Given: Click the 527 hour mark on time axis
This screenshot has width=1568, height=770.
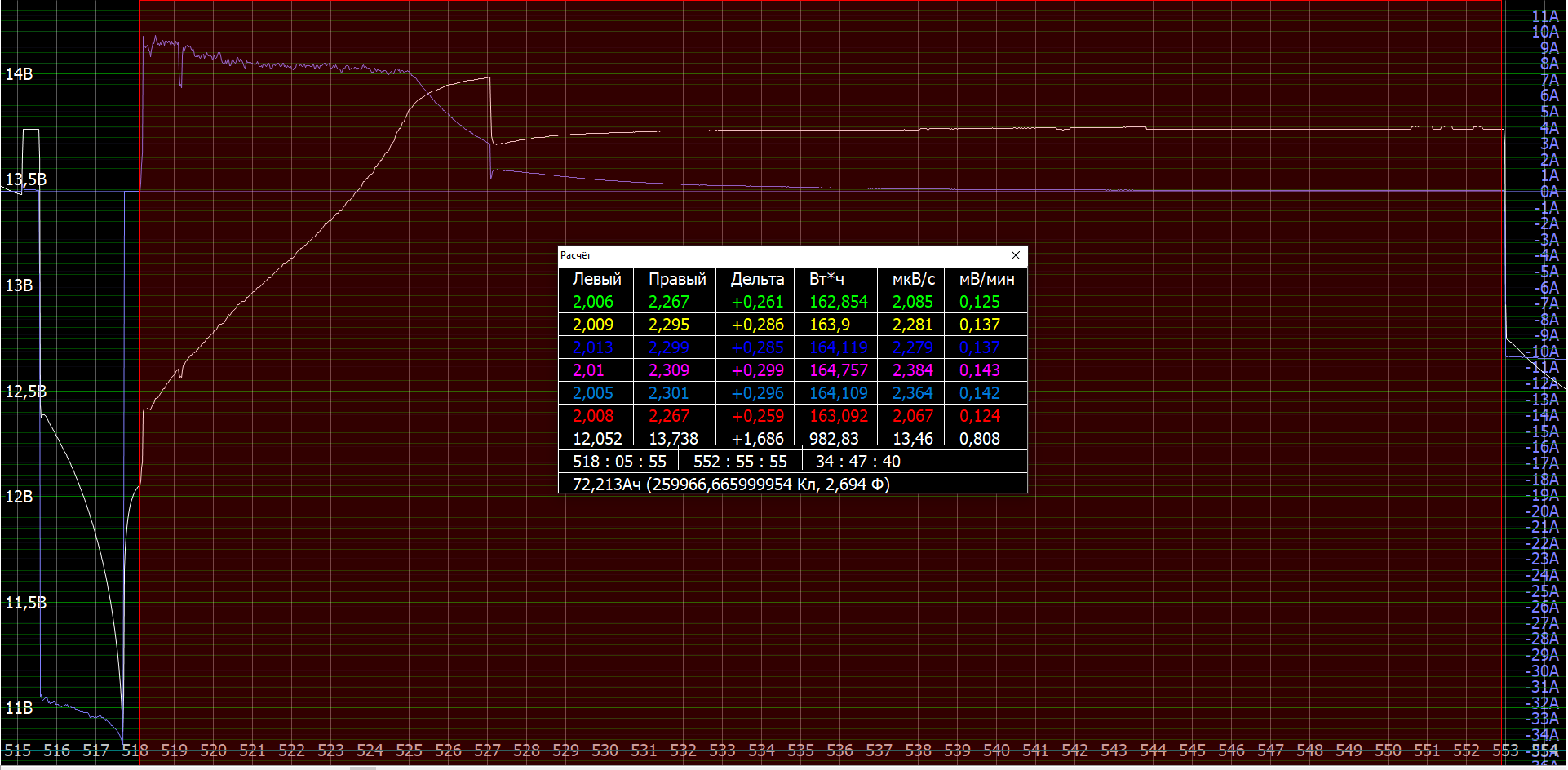Looking at the screenshot, I should pyautogui.click(x=487, y=750).
